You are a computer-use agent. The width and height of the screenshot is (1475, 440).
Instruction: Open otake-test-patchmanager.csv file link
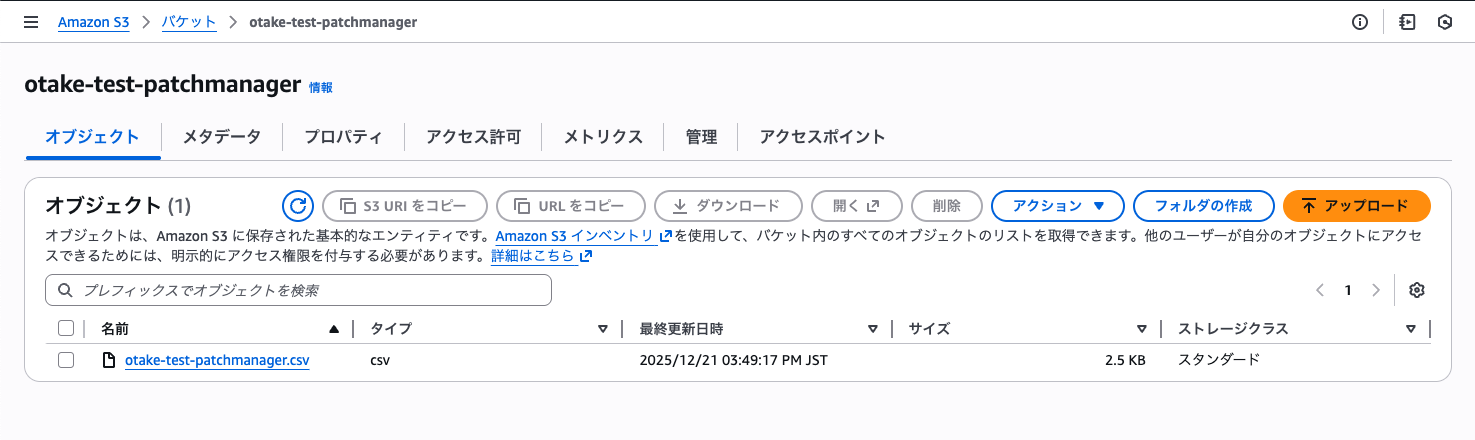pos(217,360)
